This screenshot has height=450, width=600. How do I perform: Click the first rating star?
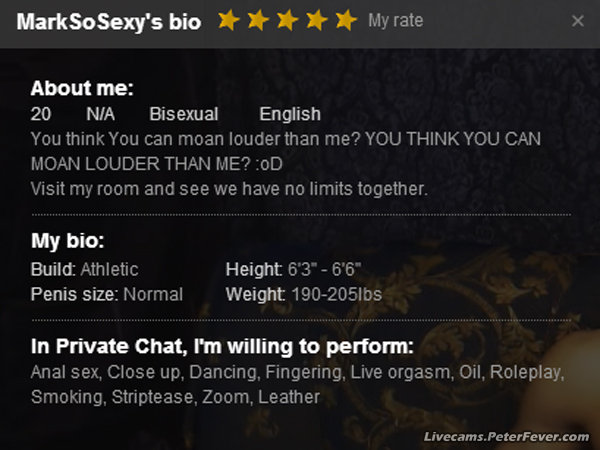[x=229, y=20]
